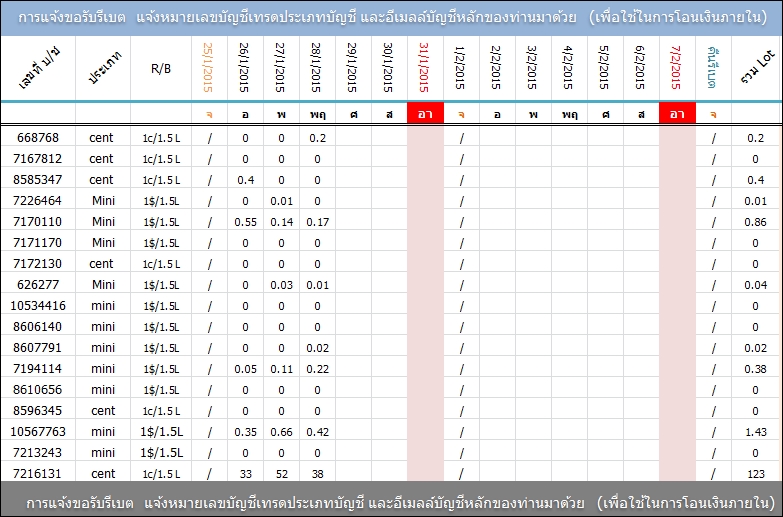Select 1c/1.5 L cell in row 7172130
The width and height of the screenshot is (783, 517).
point(161,264)
